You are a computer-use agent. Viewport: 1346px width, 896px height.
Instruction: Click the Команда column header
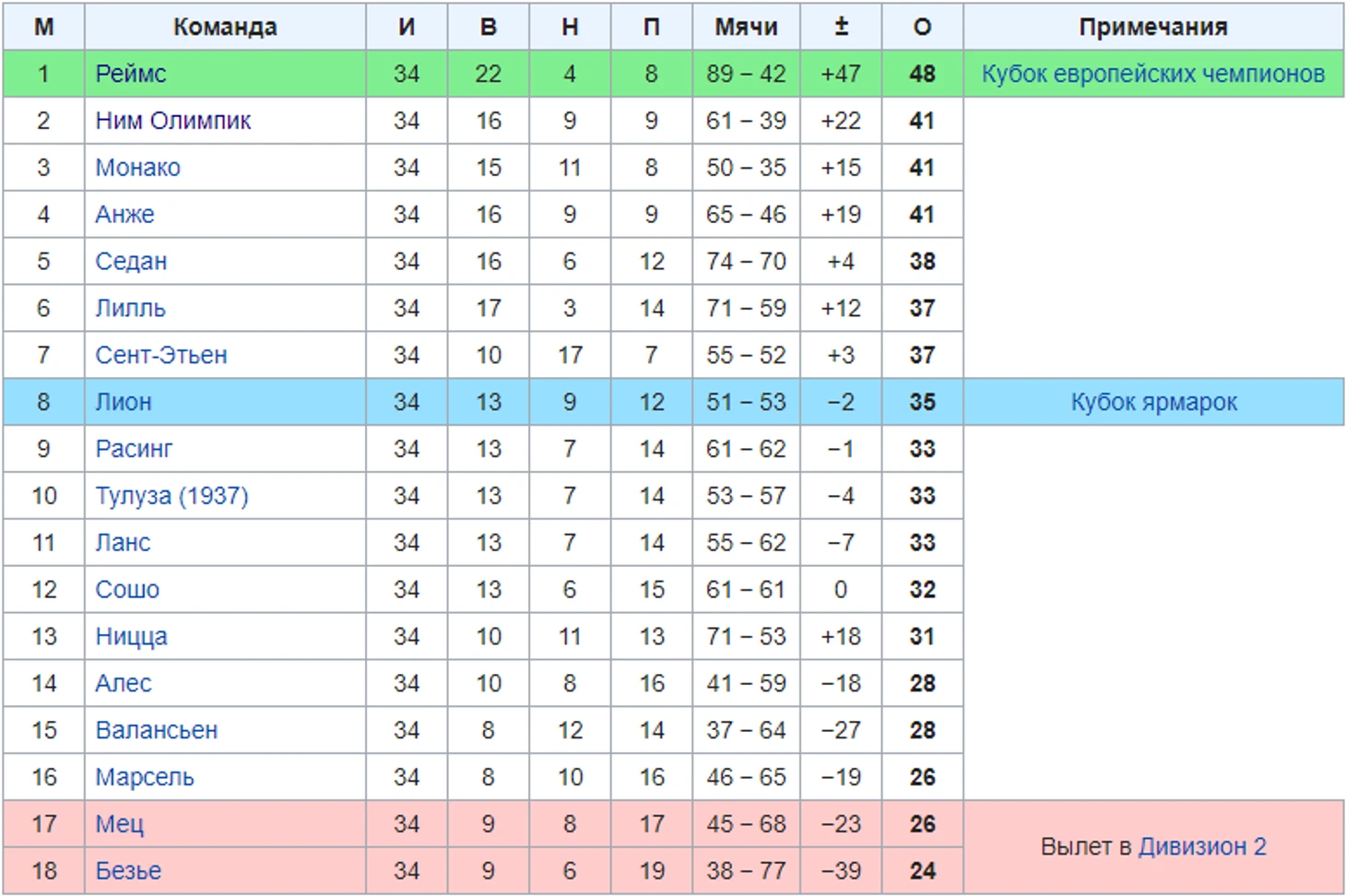point(225,27)
